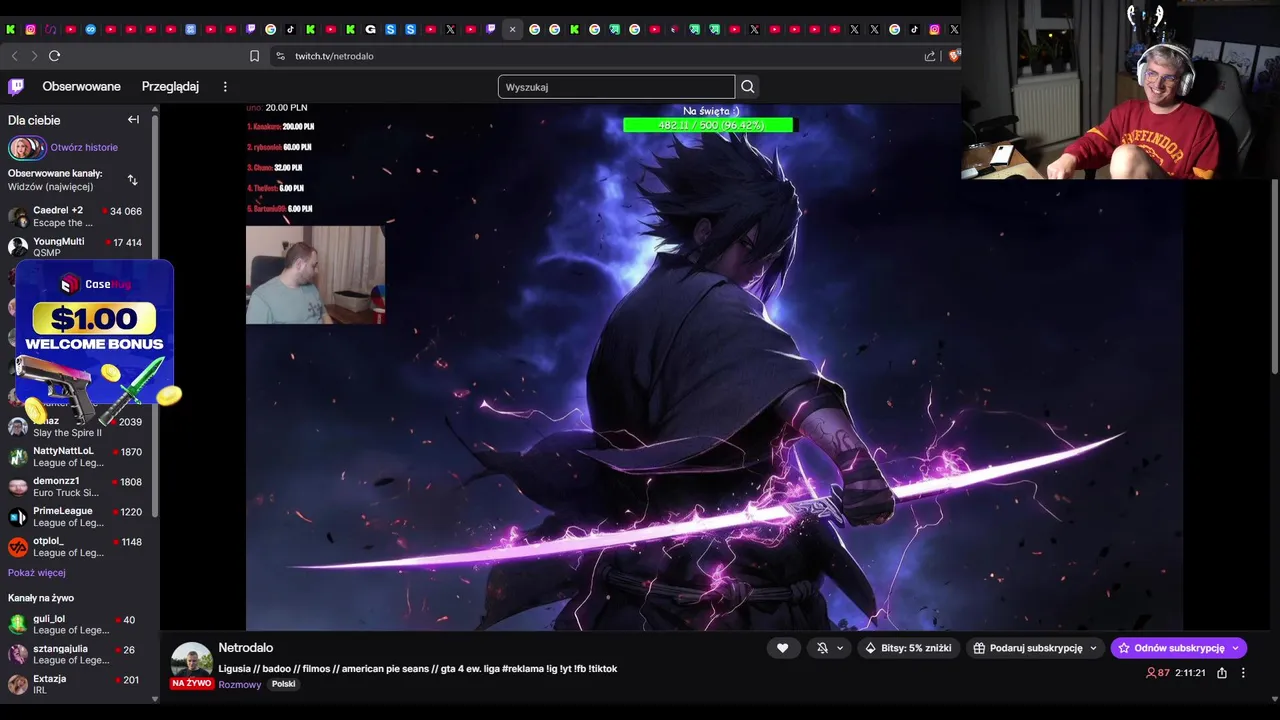Bookmark this page
1280x720 pixels.
254,56
